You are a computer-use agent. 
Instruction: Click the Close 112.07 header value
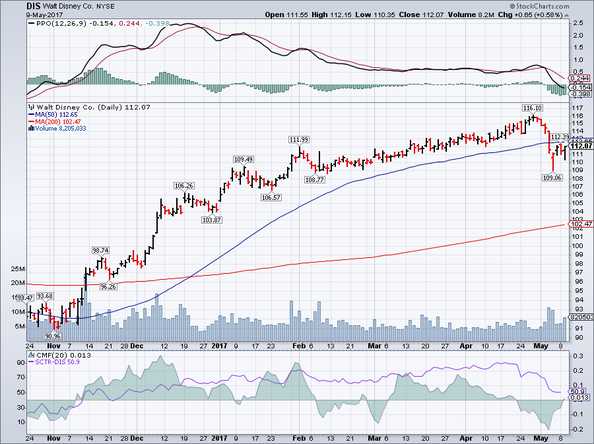coord(421,14)
